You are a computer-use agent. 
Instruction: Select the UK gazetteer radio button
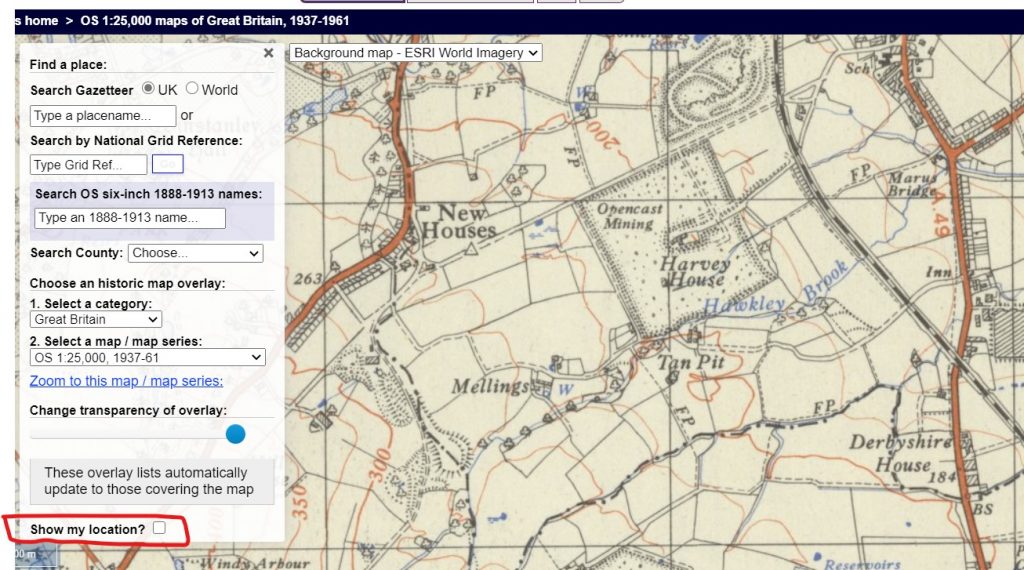(148, 88)
